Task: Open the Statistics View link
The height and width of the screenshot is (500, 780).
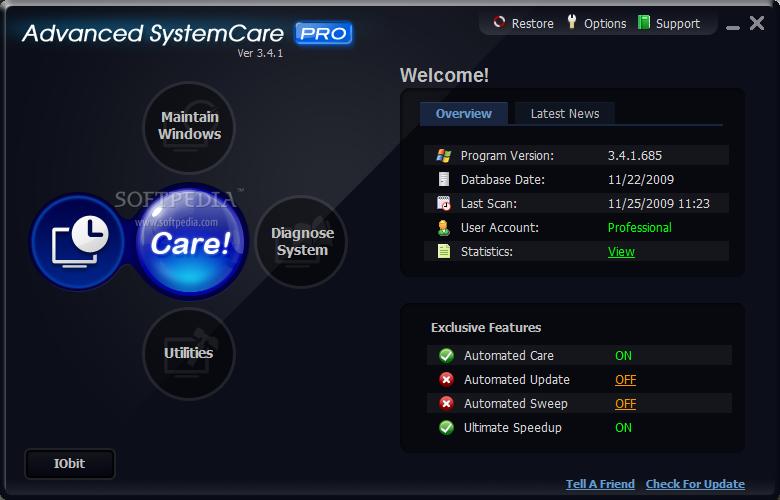Action: pyautogui.click(x=621, y=251)
